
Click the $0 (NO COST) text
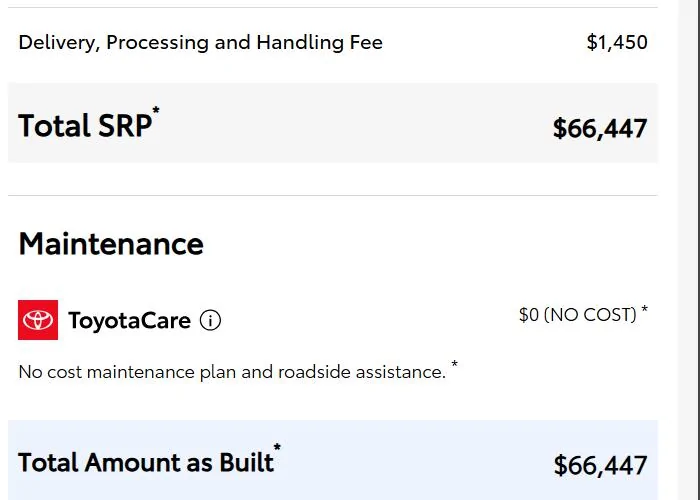click(578, 315)
